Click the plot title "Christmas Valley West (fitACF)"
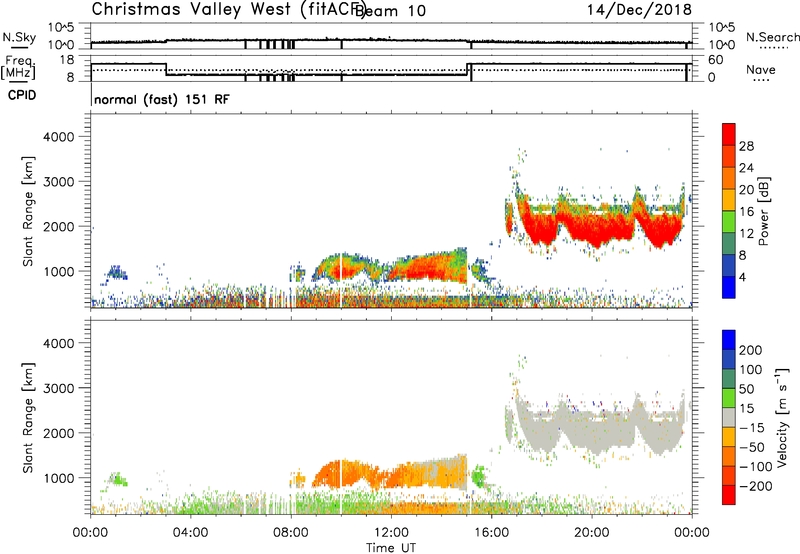Image resolution: width=800 pixels, height=554 pixels. pos(229,9)
